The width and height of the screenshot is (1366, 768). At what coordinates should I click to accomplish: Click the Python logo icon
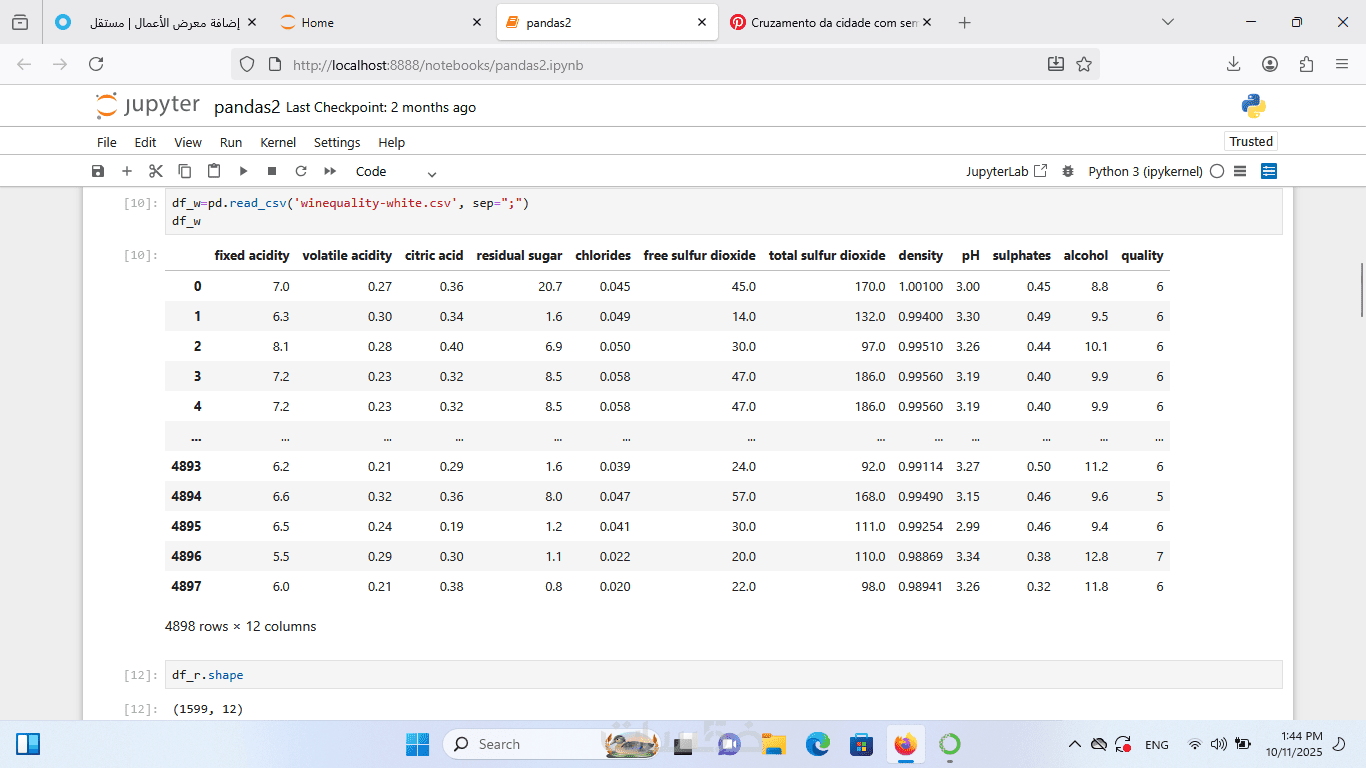(1253, 106)
